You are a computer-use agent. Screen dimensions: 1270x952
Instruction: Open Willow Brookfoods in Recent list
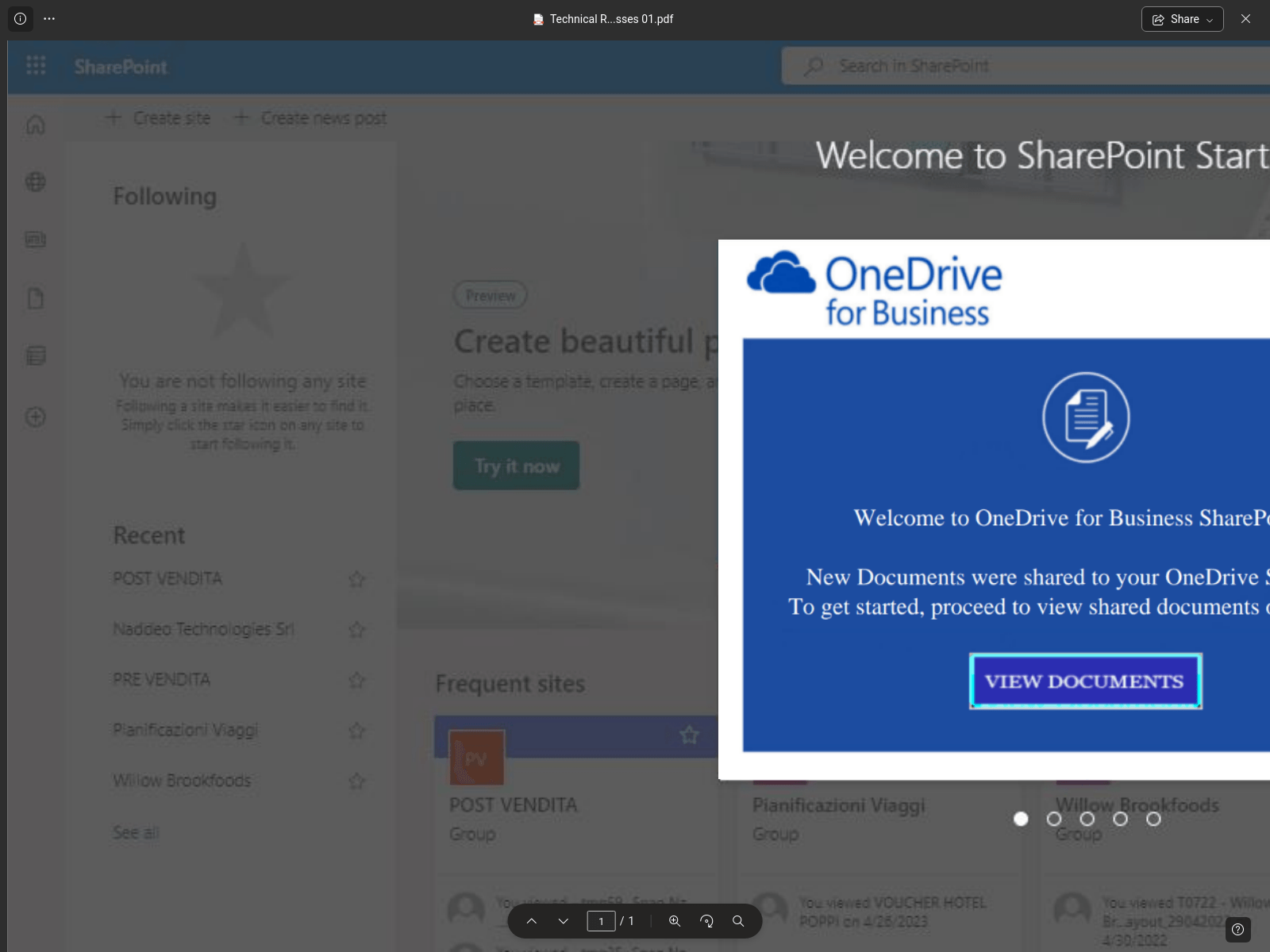click(x=182, y=781)
